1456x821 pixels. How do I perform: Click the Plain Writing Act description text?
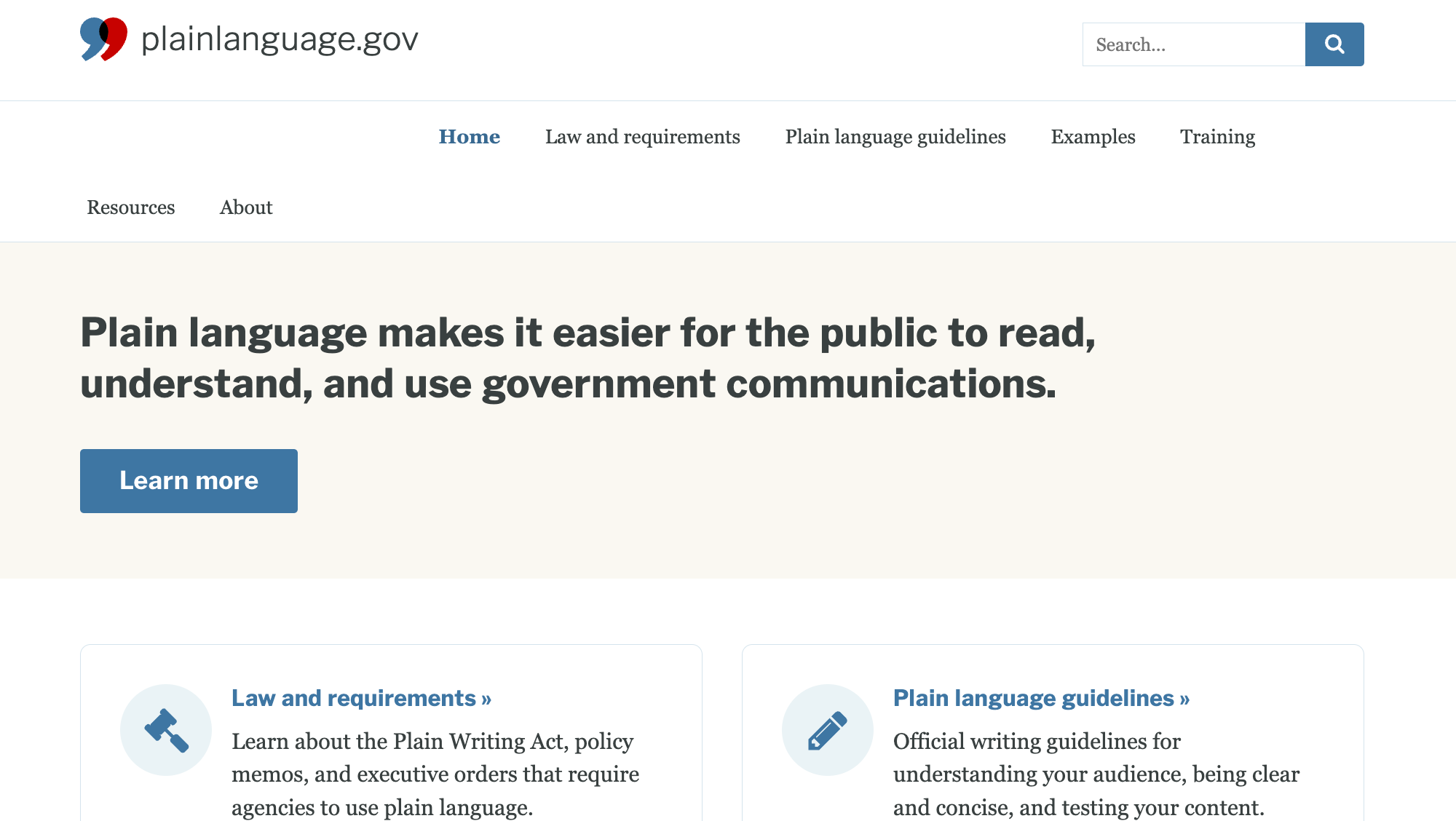(435, 774)
